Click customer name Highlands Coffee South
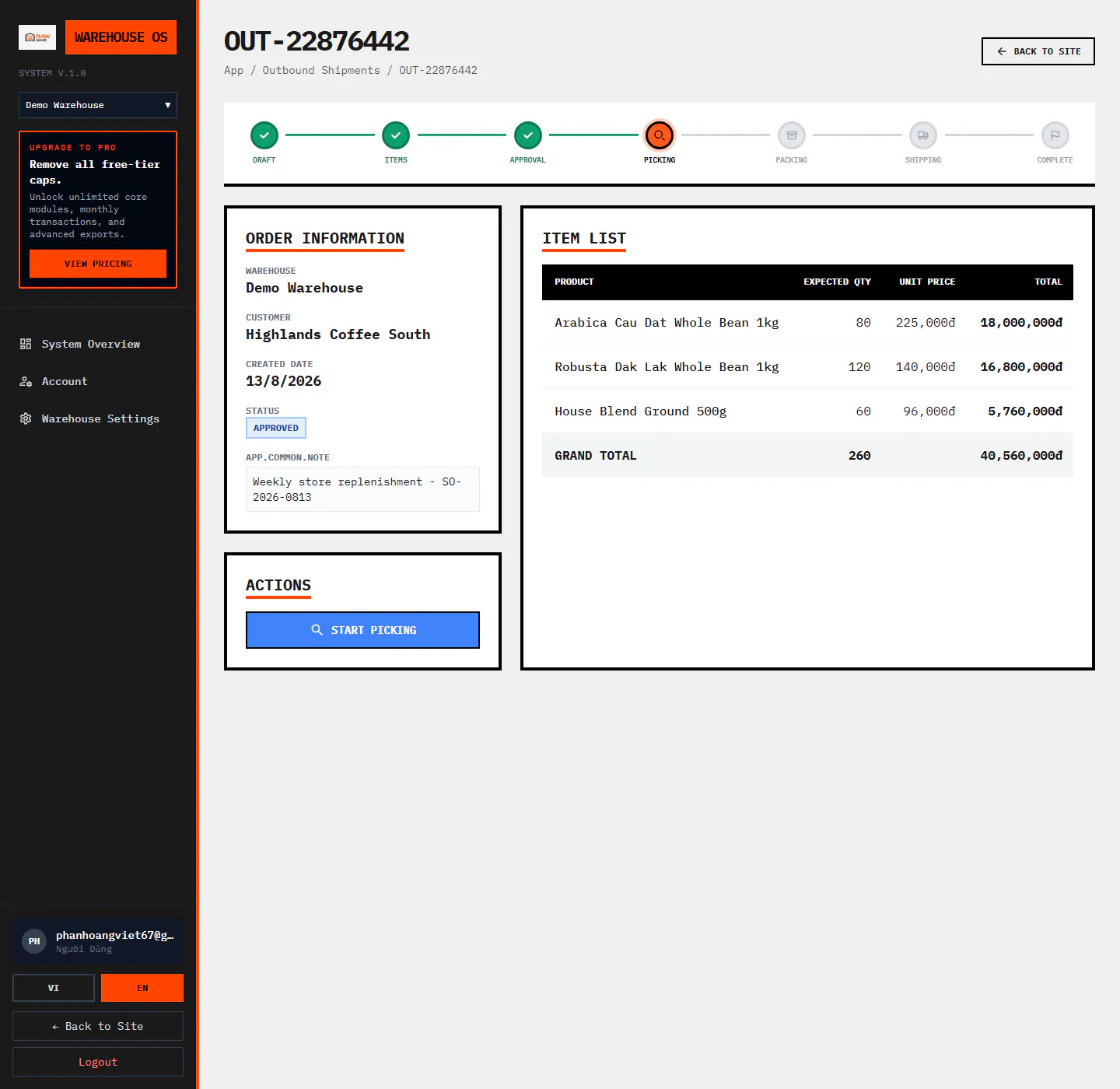The image size is (1120, 1089). (x=338, y=334)
